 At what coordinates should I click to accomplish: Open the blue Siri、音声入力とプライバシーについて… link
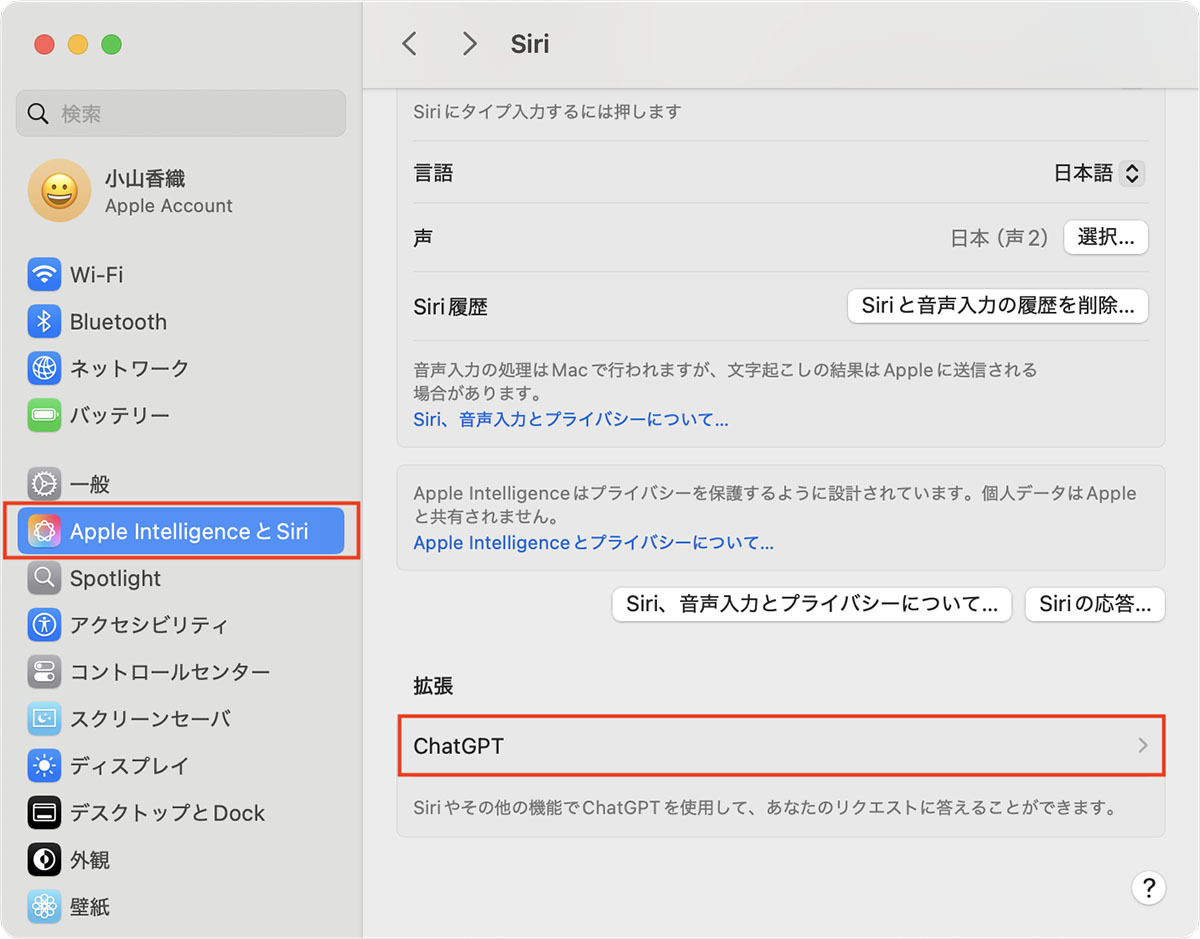[x=571, y=420]
